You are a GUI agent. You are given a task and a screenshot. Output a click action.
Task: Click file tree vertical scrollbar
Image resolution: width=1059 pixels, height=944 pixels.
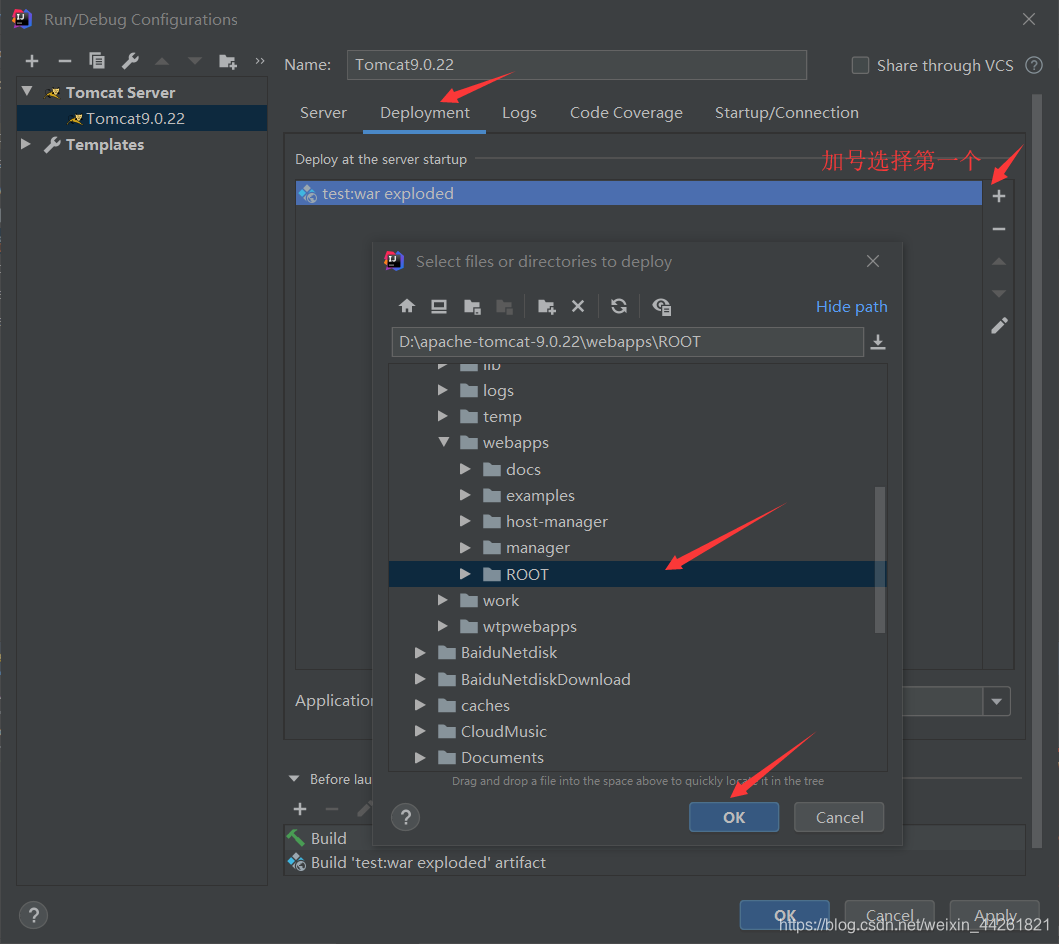point(879,560)
